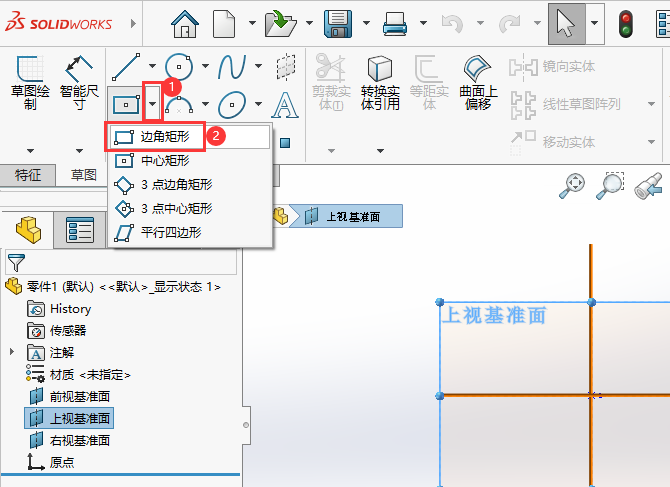670x487 pixels.
Task: Click 转换实体引用 convert entities tool
Action: pyautogui.click(x=380, y=82)
